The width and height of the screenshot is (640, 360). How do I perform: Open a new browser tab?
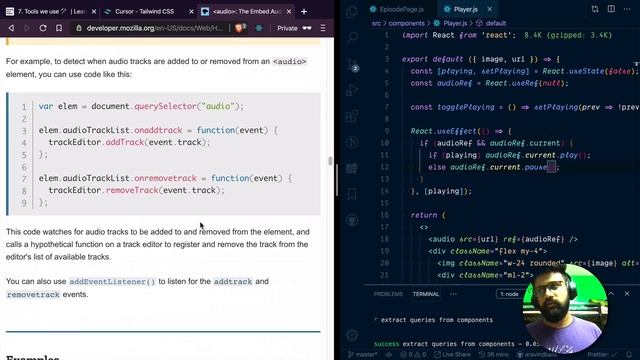304,12
